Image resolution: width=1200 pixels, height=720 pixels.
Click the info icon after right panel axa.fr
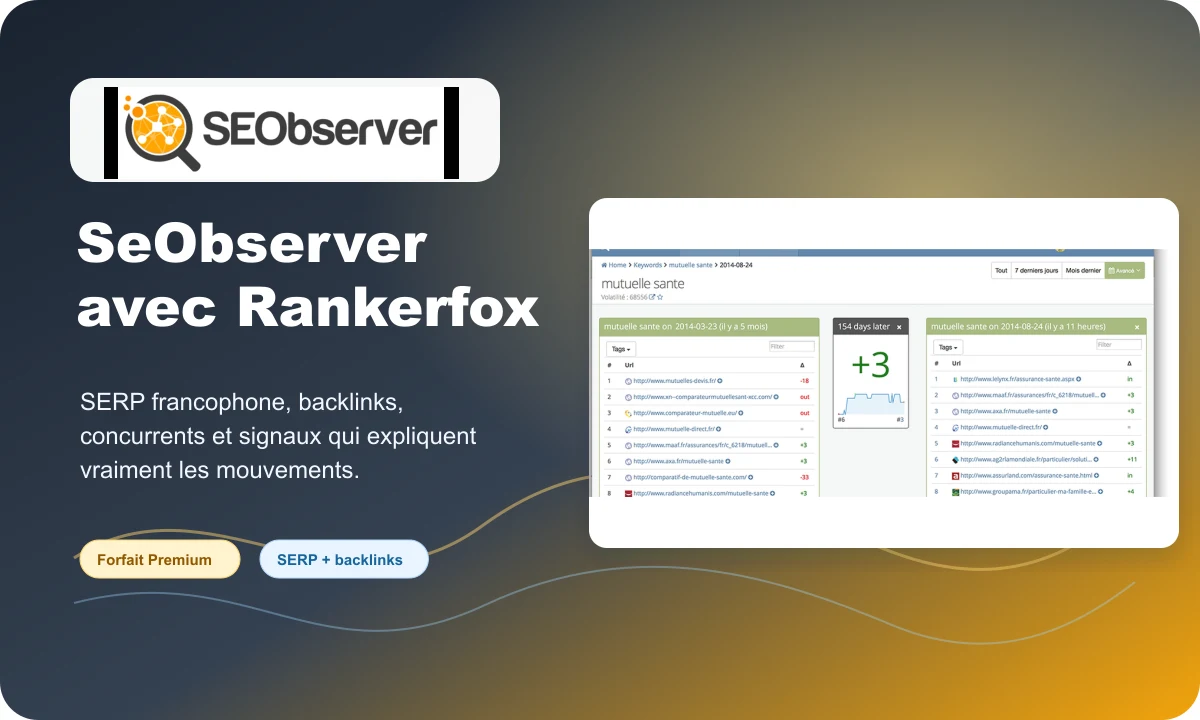click(x=1055, y=411)
